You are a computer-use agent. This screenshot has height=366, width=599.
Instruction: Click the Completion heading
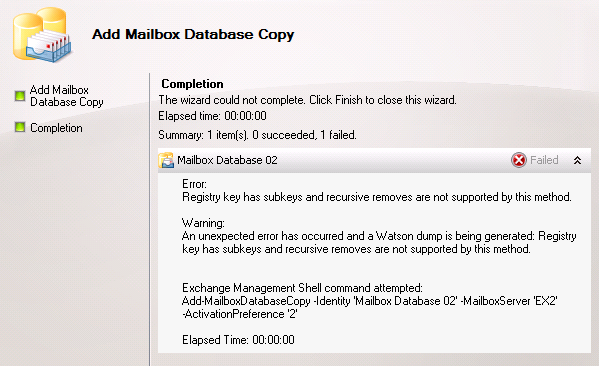(192, 84)
